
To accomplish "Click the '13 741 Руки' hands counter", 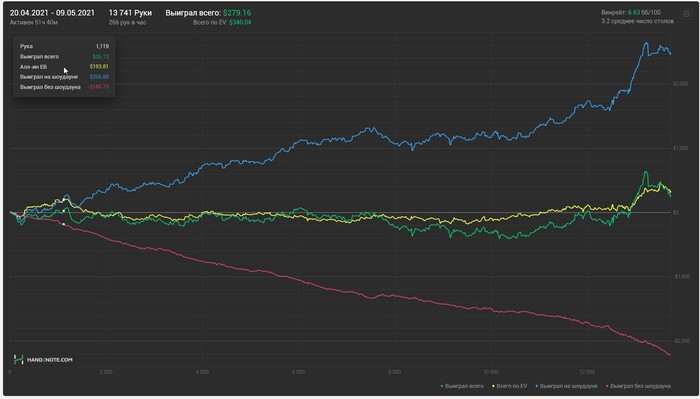I will point(130,13).
